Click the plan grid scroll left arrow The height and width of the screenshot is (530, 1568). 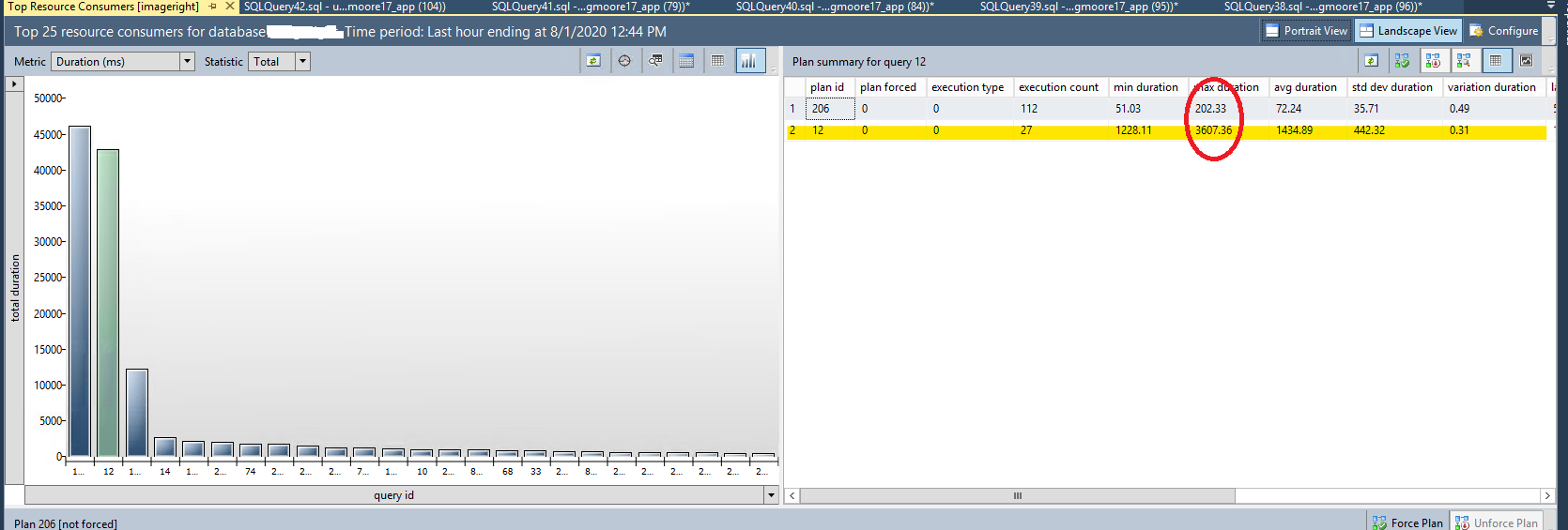(792, 495)
